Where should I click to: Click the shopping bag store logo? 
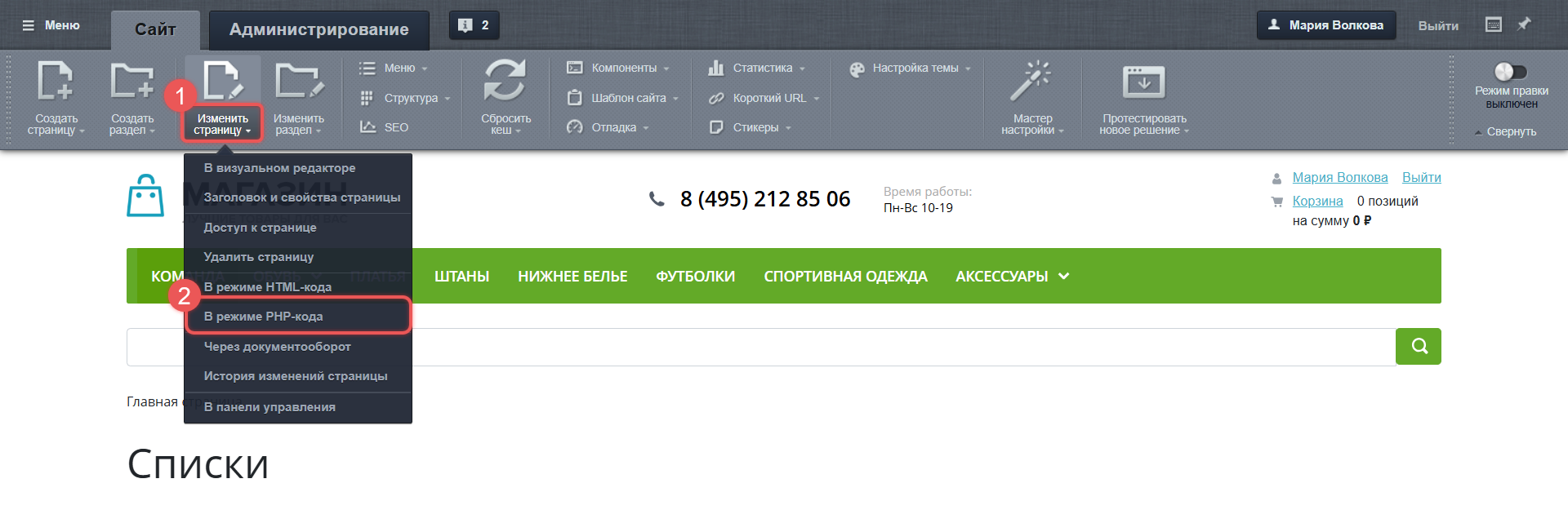145,195
